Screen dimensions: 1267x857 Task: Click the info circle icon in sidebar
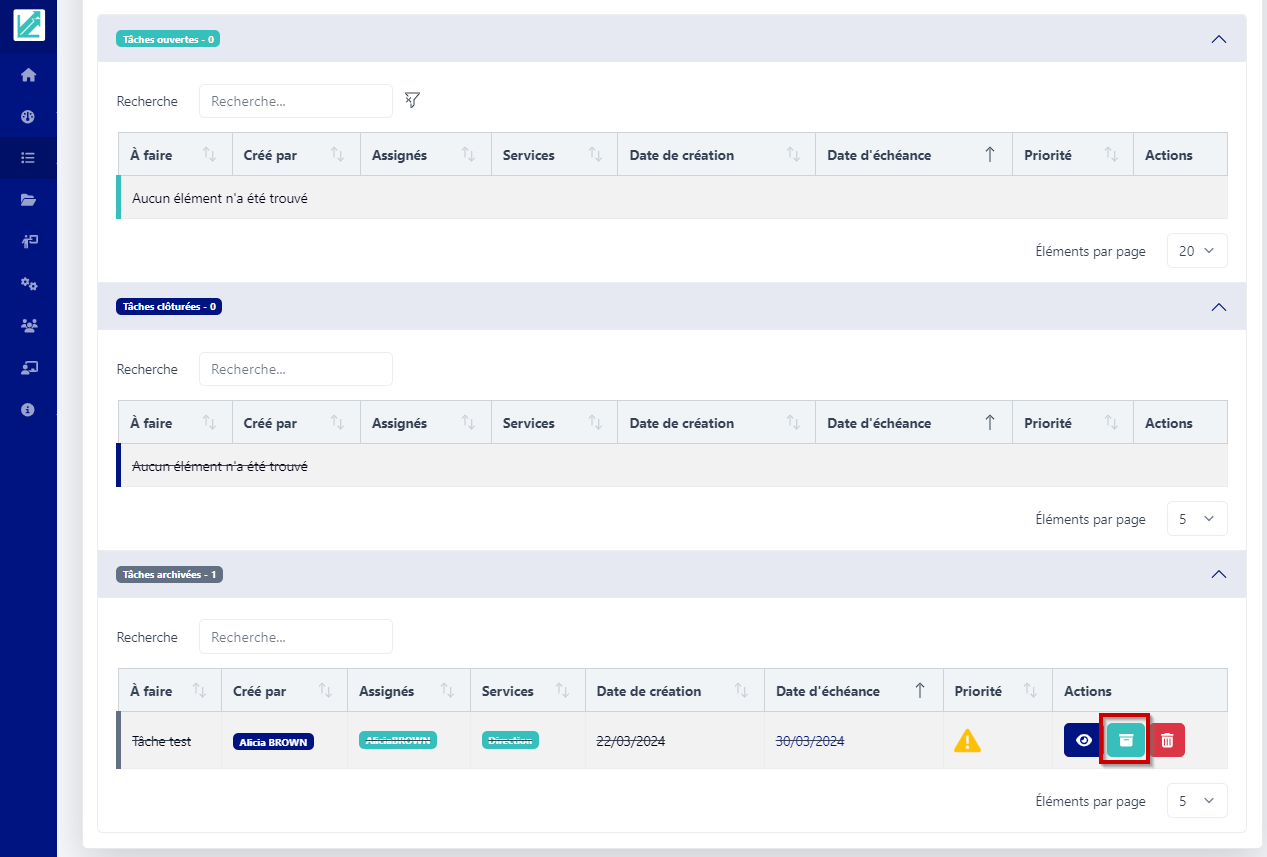[x=28, y=409]
